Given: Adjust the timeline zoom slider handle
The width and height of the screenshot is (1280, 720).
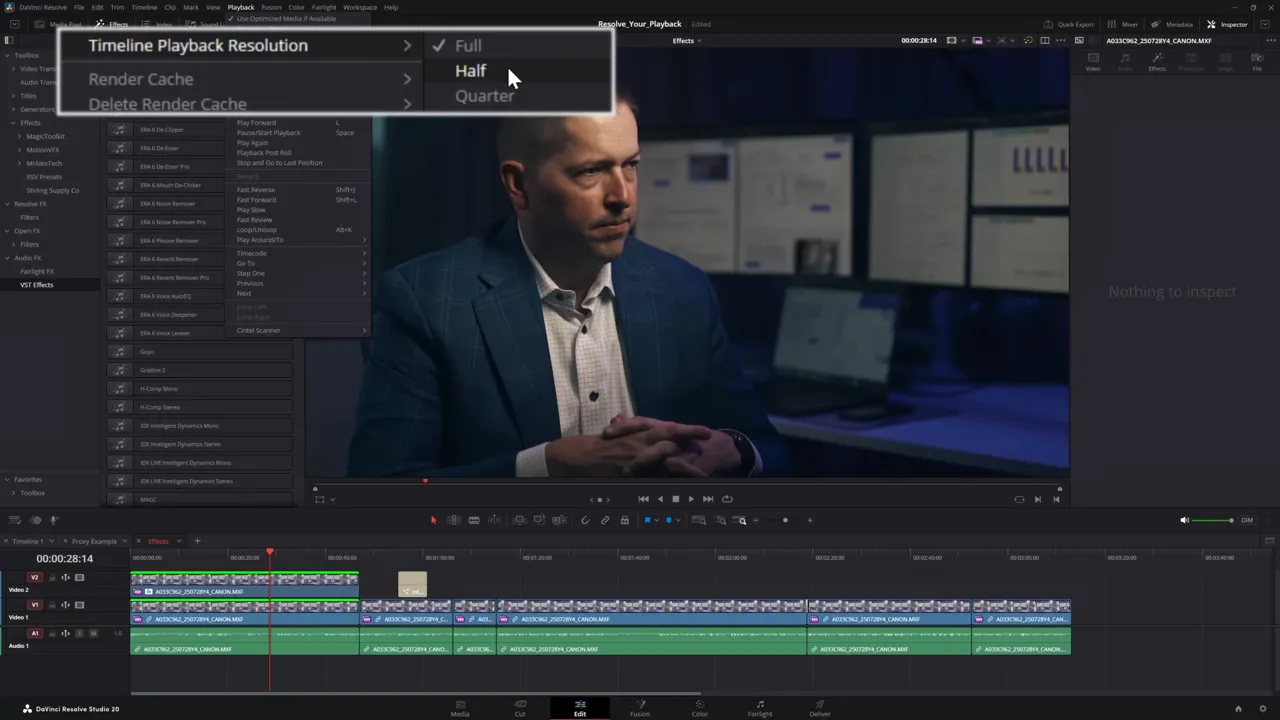Looking at the screenshot, I should (x=785, y=520).
